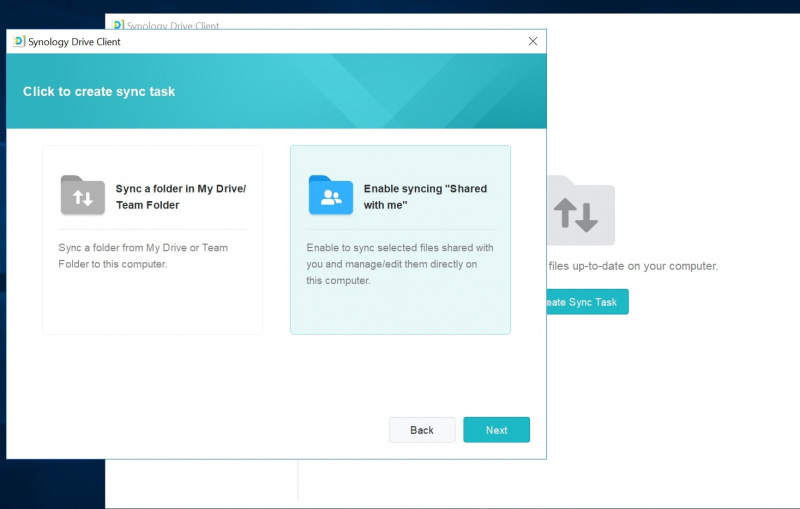Screen dimensions: 800x509
Task: Go to the Next step
Action: 496,430
